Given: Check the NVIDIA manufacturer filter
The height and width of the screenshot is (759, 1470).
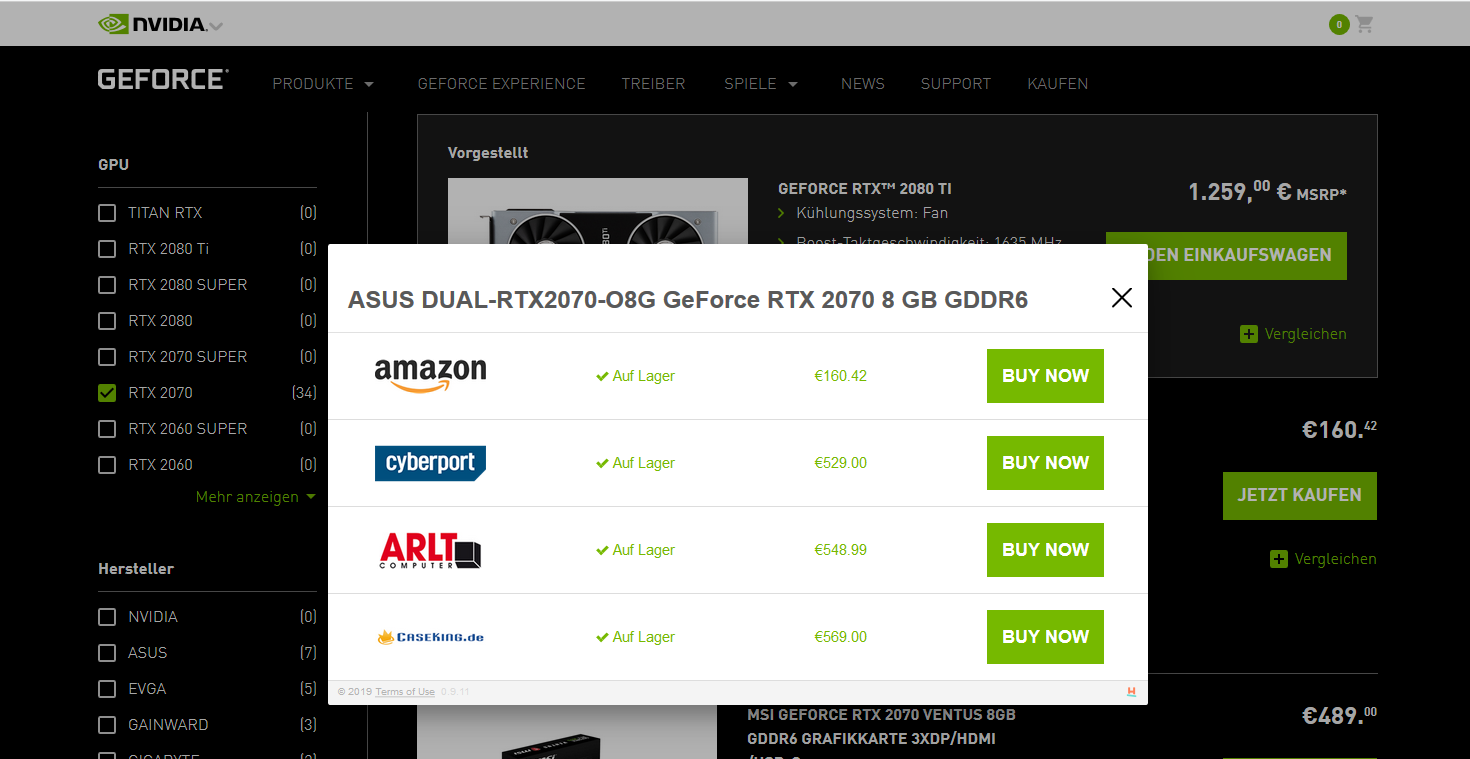Looking at the screenshot, I should [x=107, y=617].
